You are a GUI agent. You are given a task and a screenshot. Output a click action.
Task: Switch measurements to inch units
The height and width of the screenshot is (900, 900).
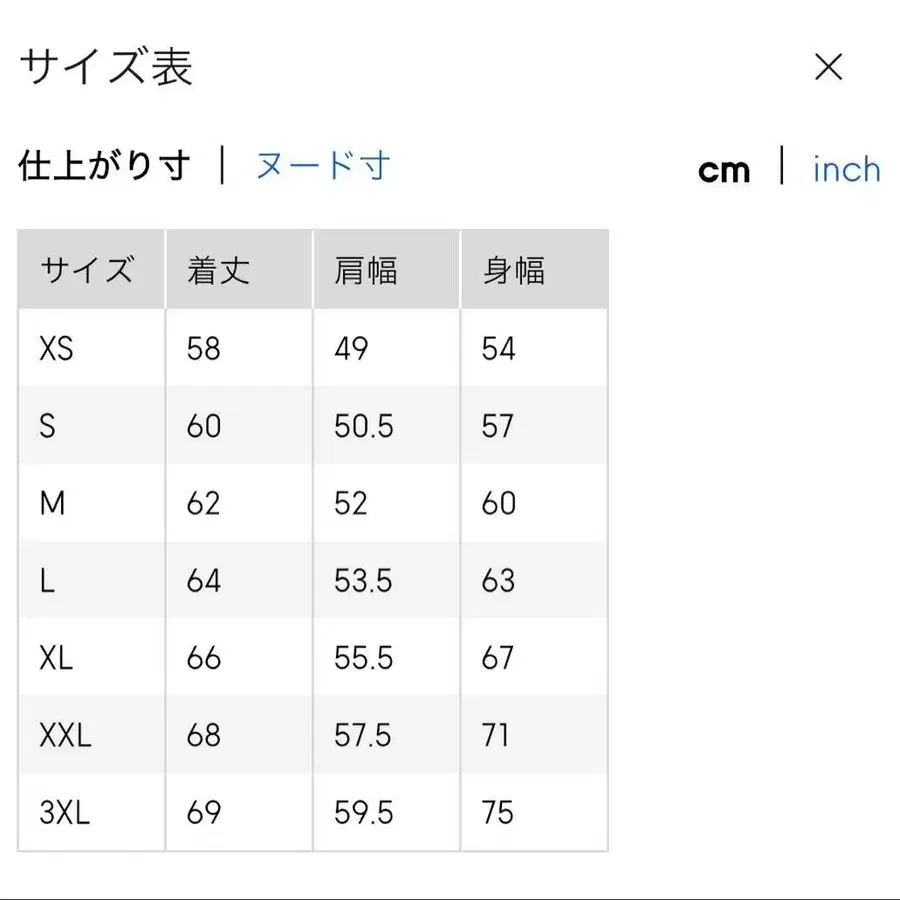[x=845, y=170]
